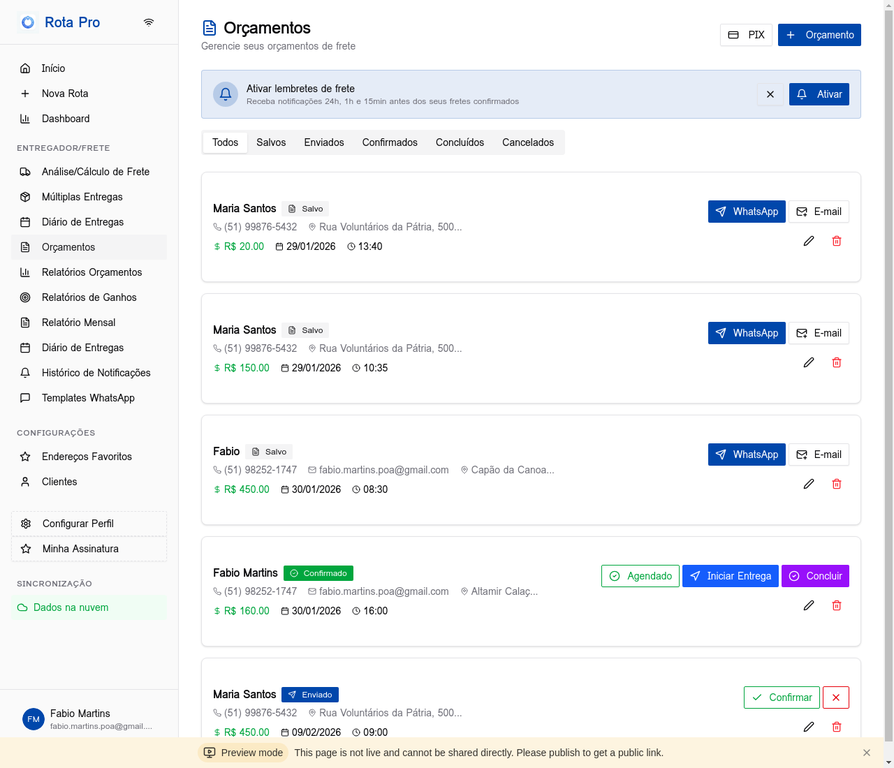This screenshot has height=768, width=894.
Task: Dismiss the freight reminders banner
Action: [770, 94]
